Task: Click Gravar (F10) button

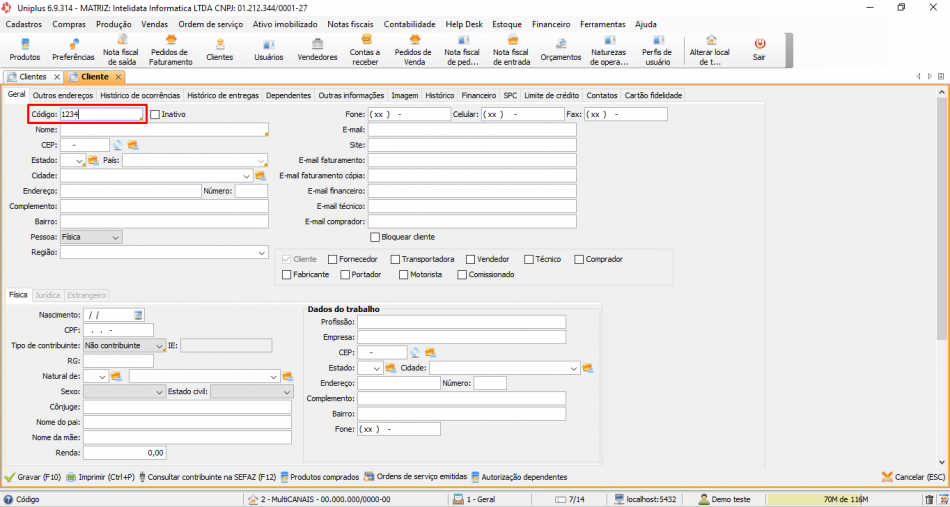Action: [33, 477]
